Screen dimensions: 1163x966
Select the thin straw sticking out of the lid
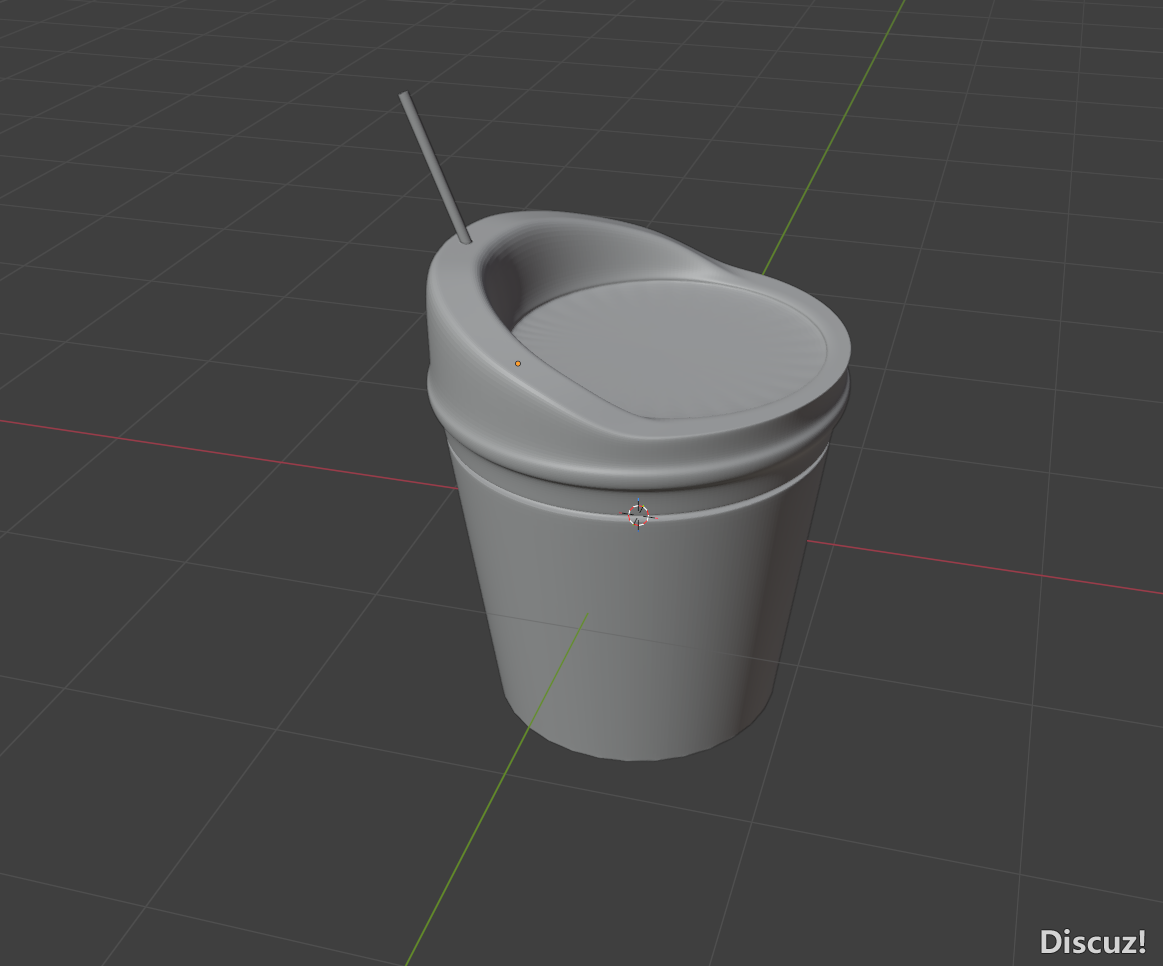[x=435, y=168]
